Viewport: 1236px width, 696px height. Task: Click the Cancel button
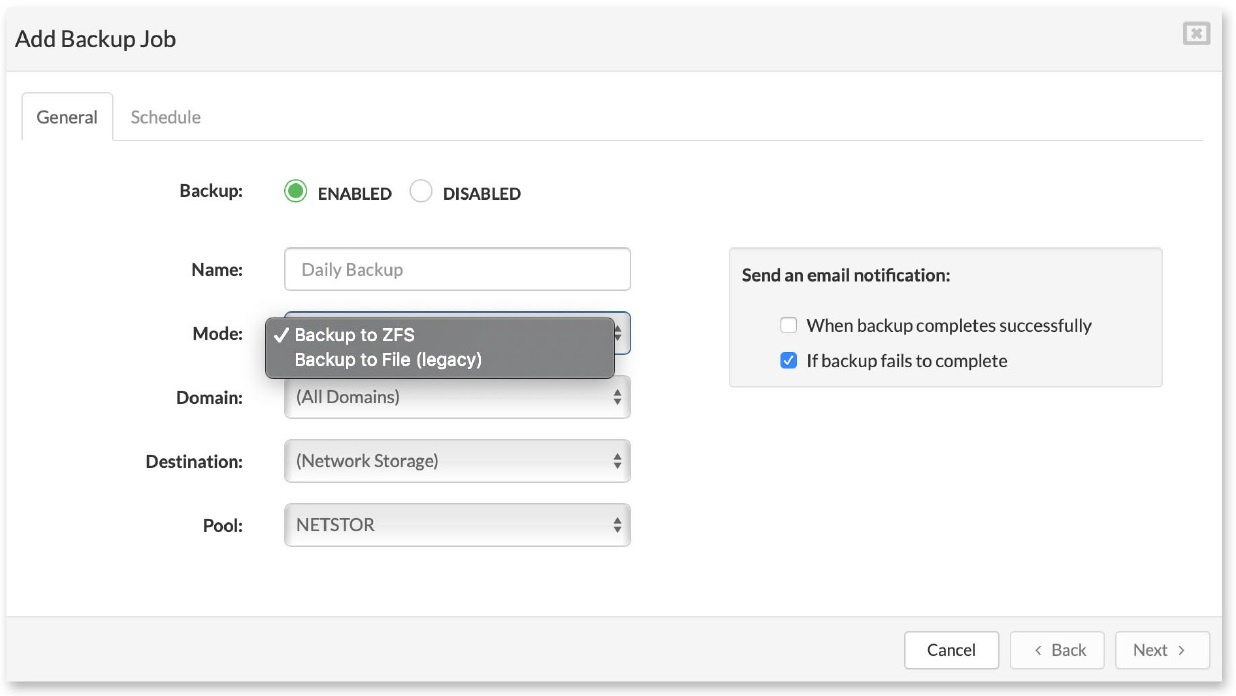(x=951, y=650)
